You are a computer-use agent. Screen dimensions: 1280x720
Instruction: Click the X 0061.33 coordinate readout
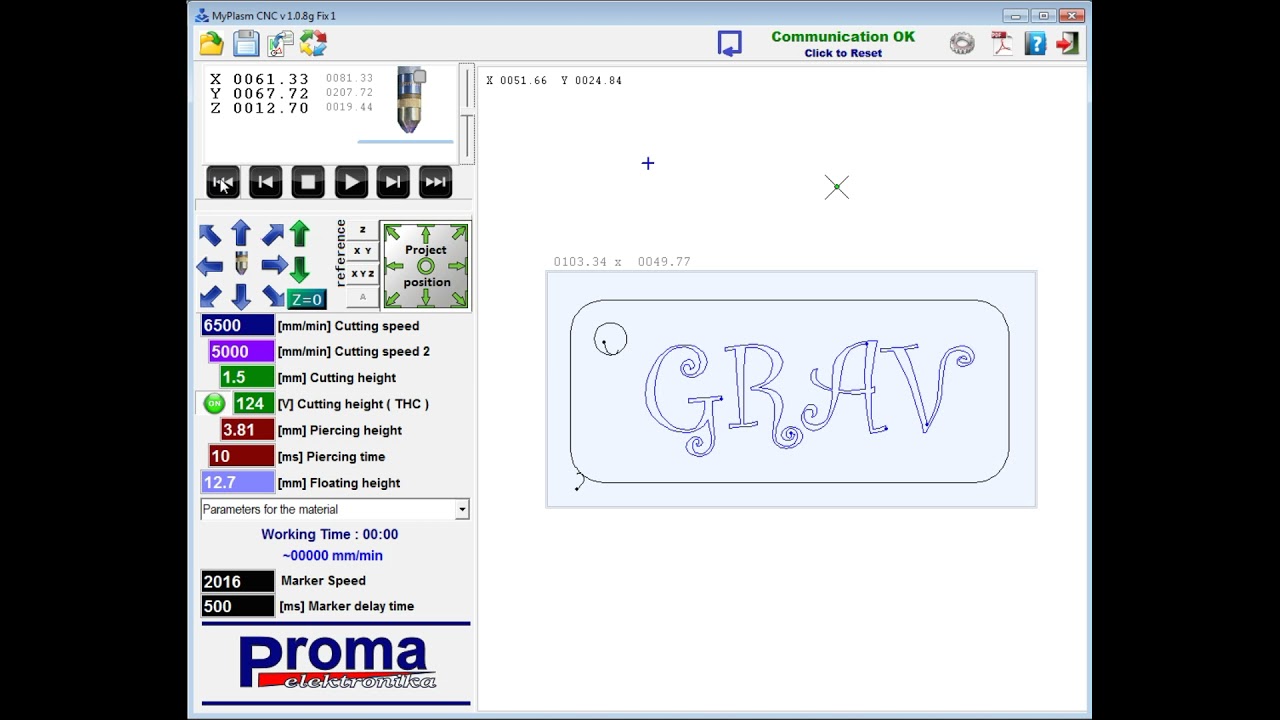(x=260, y=79)
